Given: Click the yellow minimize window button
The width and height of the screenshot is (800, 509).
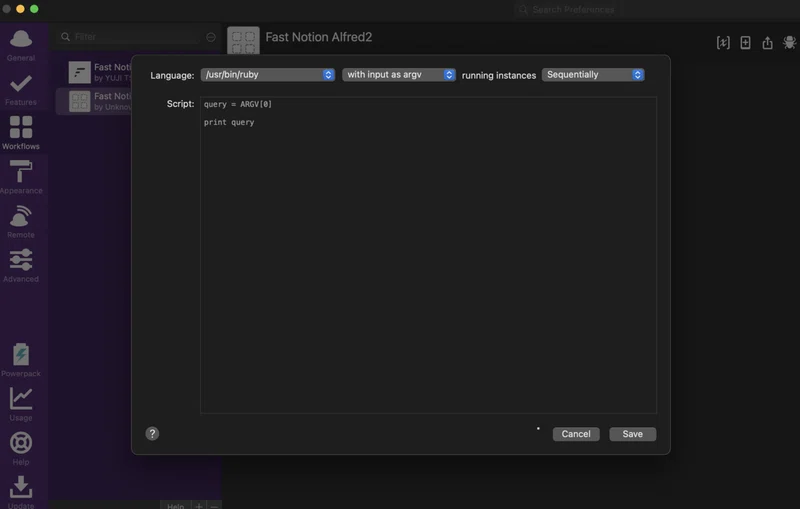Looking at the screenshot, I should coord(20,9).
